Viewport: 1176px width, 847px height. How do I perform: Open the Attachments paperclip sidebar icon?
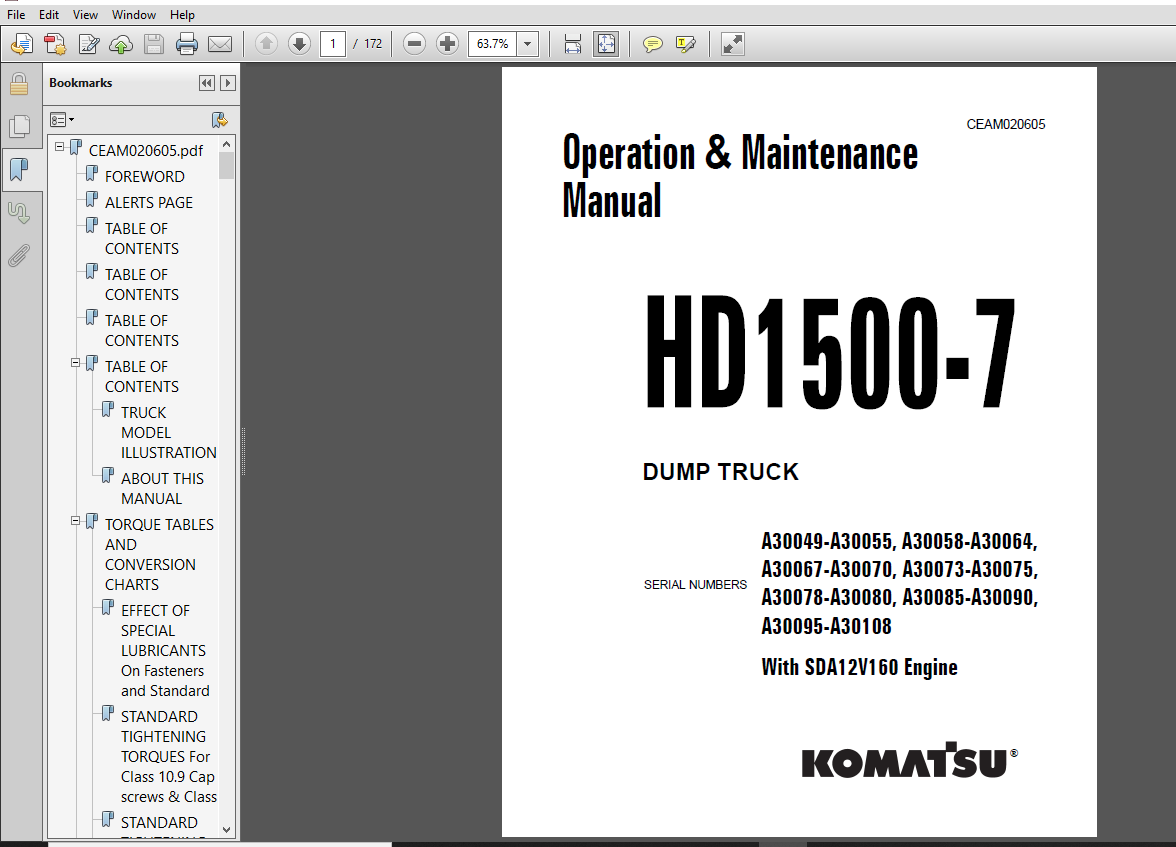click(x=19, y=256)
